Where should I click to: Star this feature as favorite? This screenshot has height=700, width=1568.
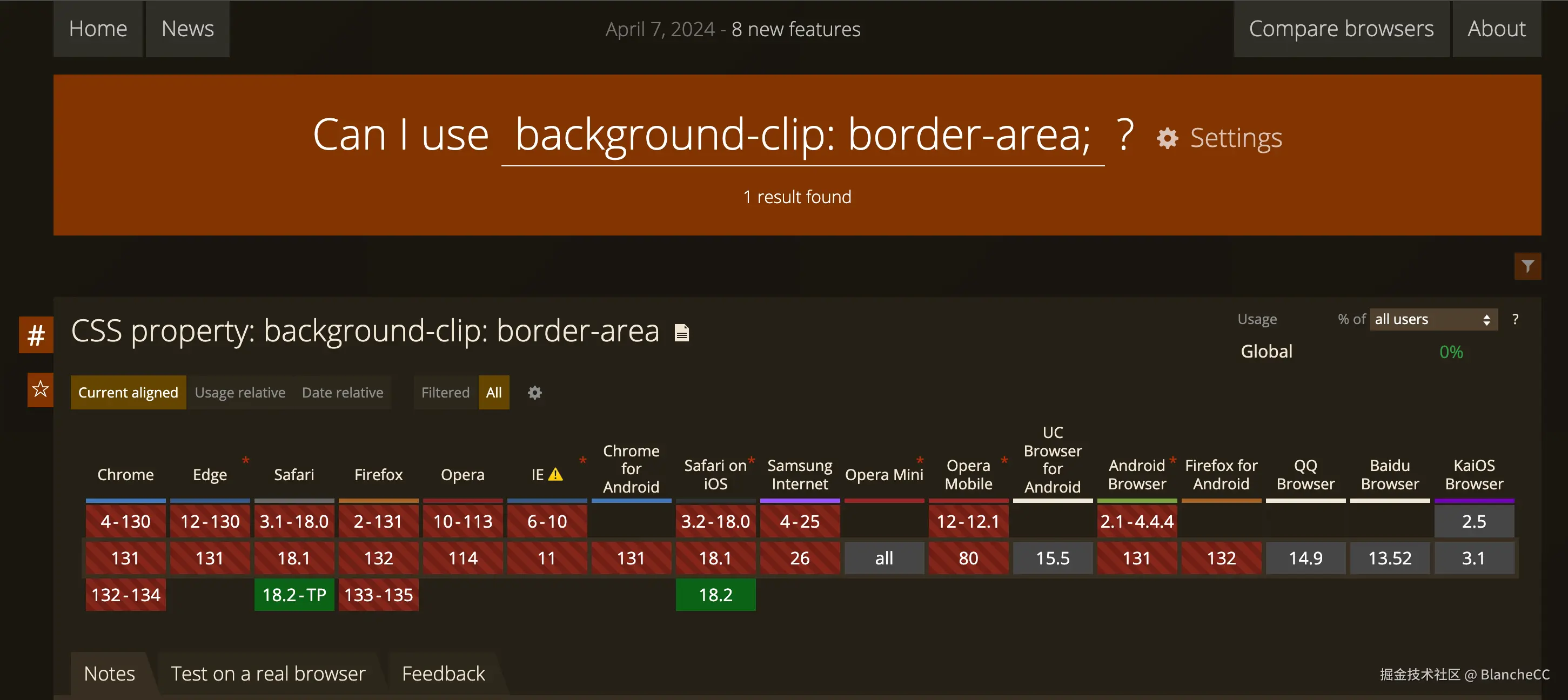[x=40, y=389]
